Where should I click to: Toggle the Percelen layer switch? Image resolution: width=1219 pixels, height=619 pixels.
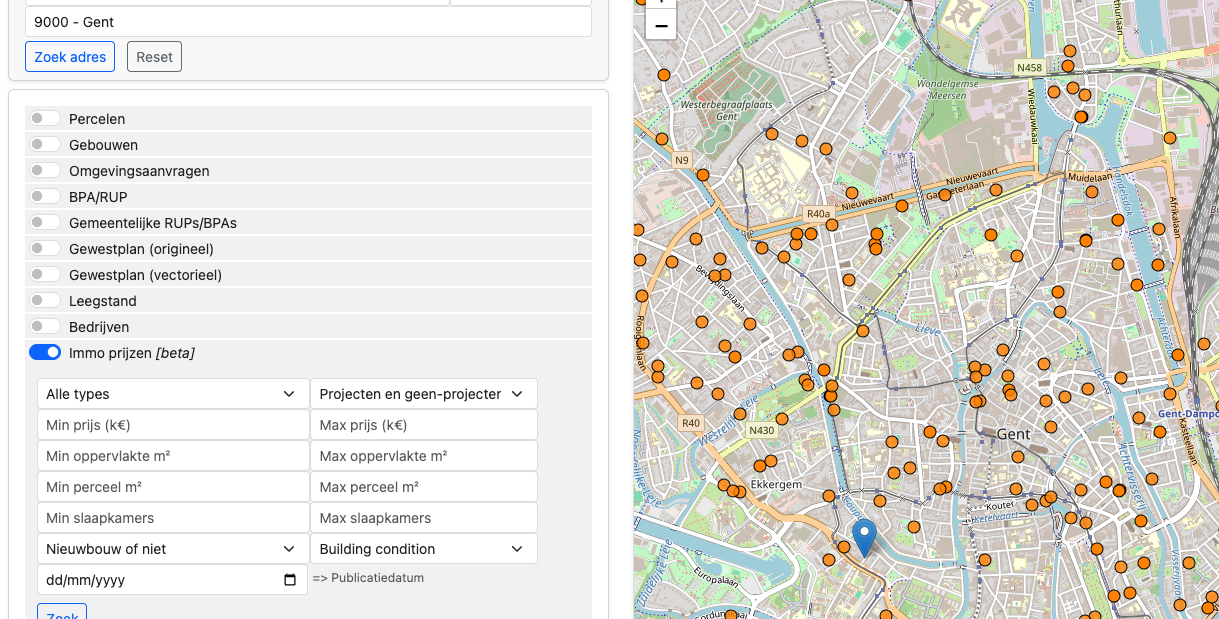pos(45,118)
